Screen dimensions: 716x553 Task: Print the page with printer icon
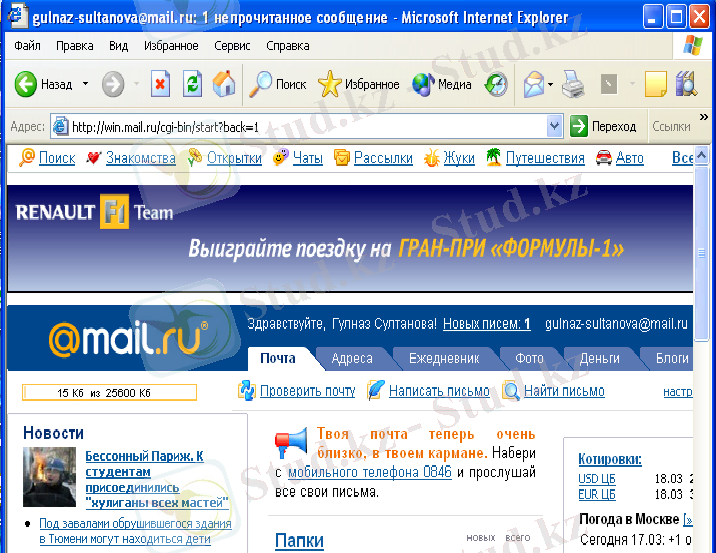[573, 84]
